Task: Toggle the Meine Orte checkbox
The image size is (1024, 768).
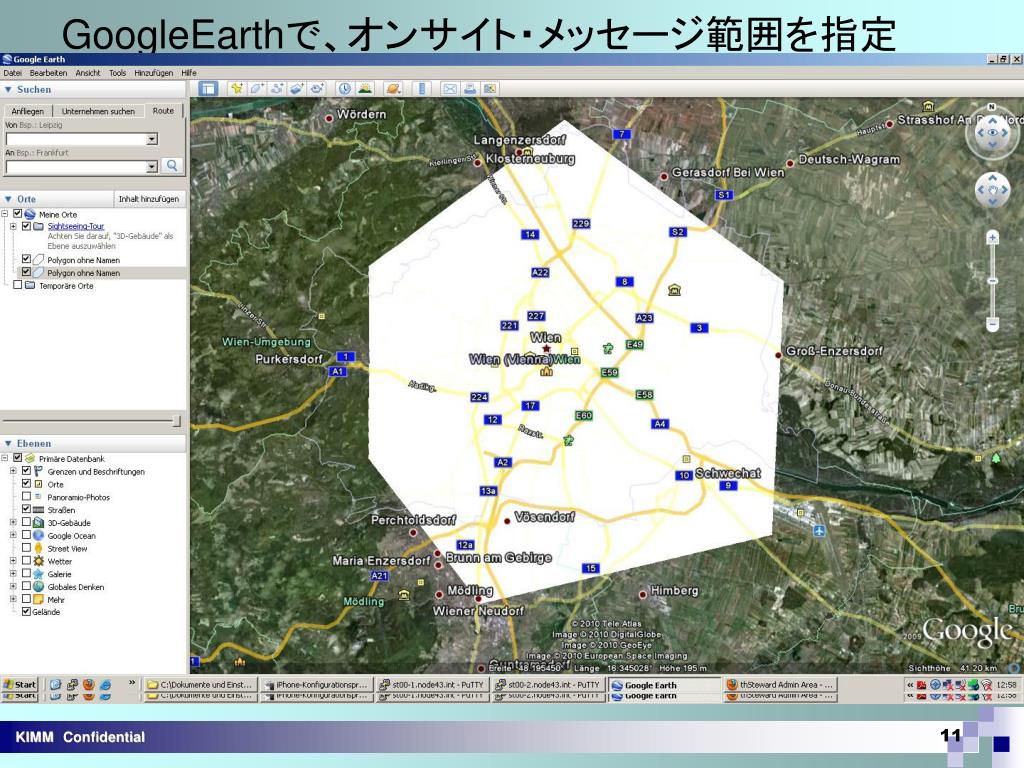Action: (18, 214)
